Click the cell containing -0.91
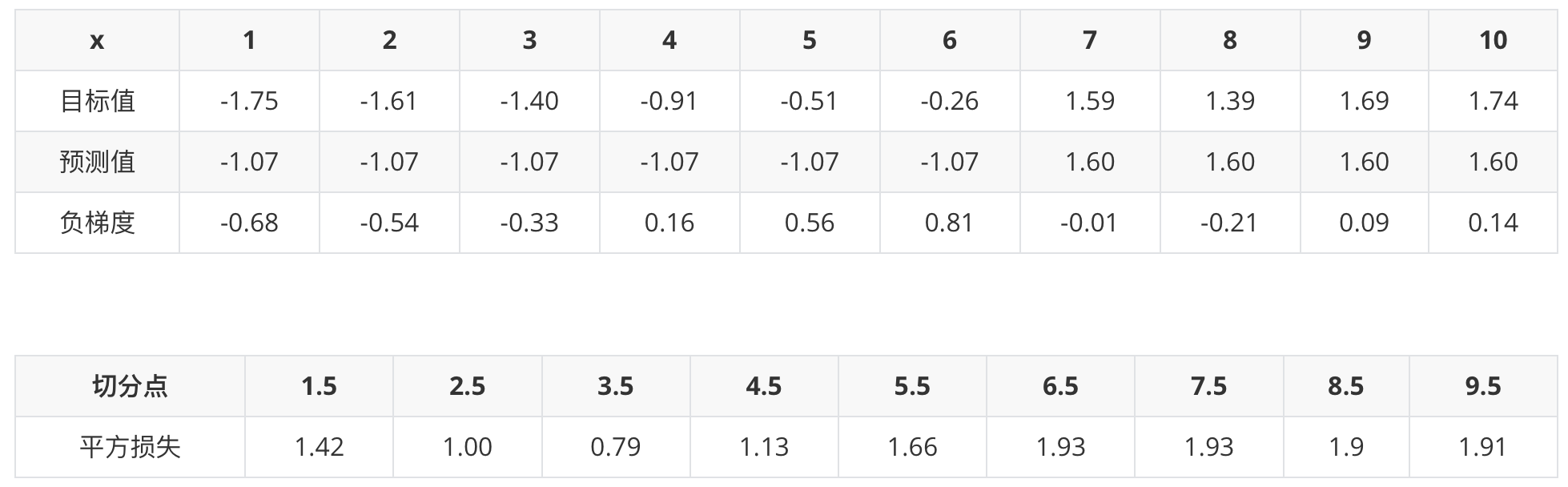The height and width of the screenshot is (487, 1568). coord(669,101)
